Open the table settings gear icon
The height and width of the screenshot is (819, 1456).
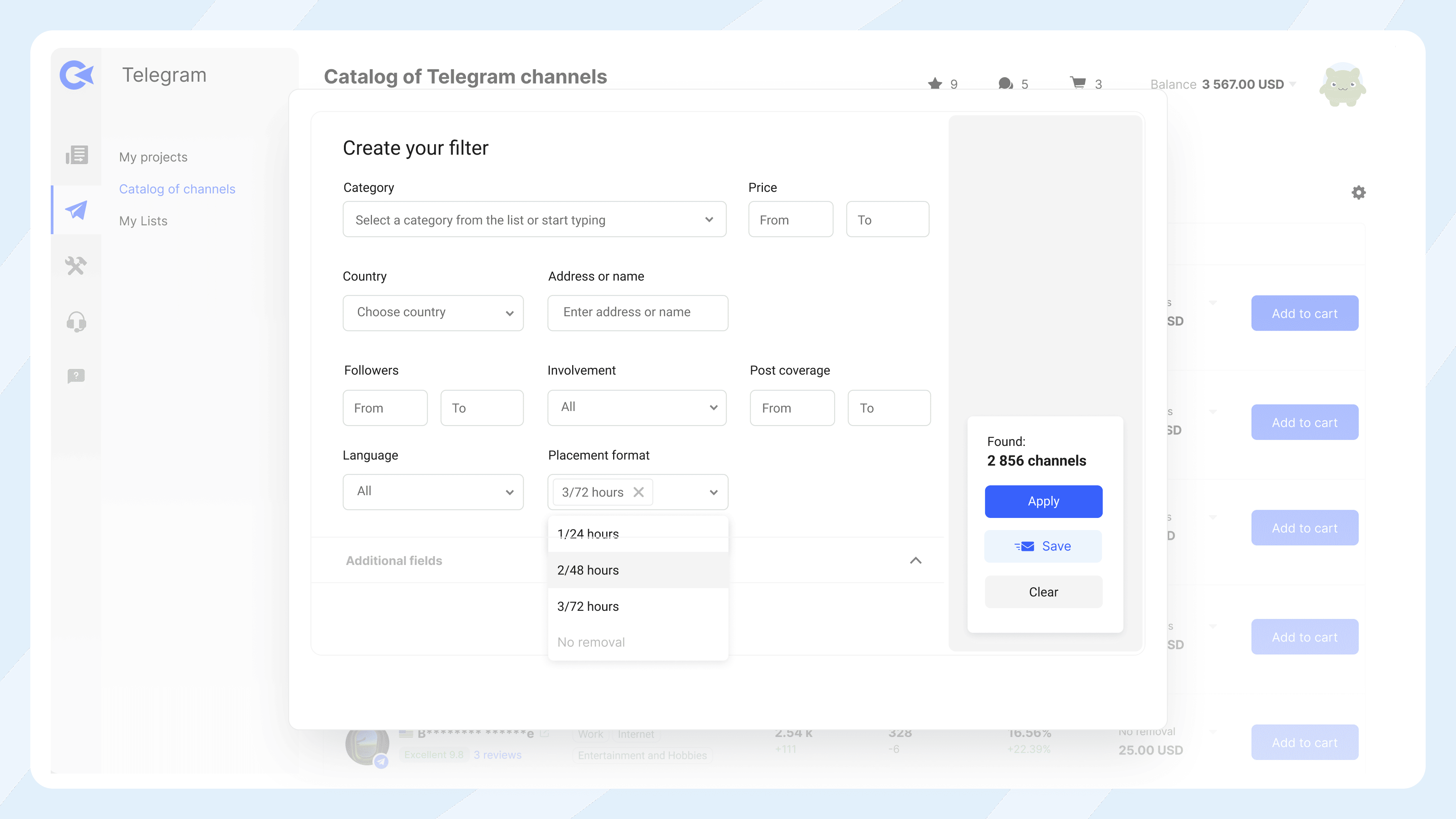1359,193
